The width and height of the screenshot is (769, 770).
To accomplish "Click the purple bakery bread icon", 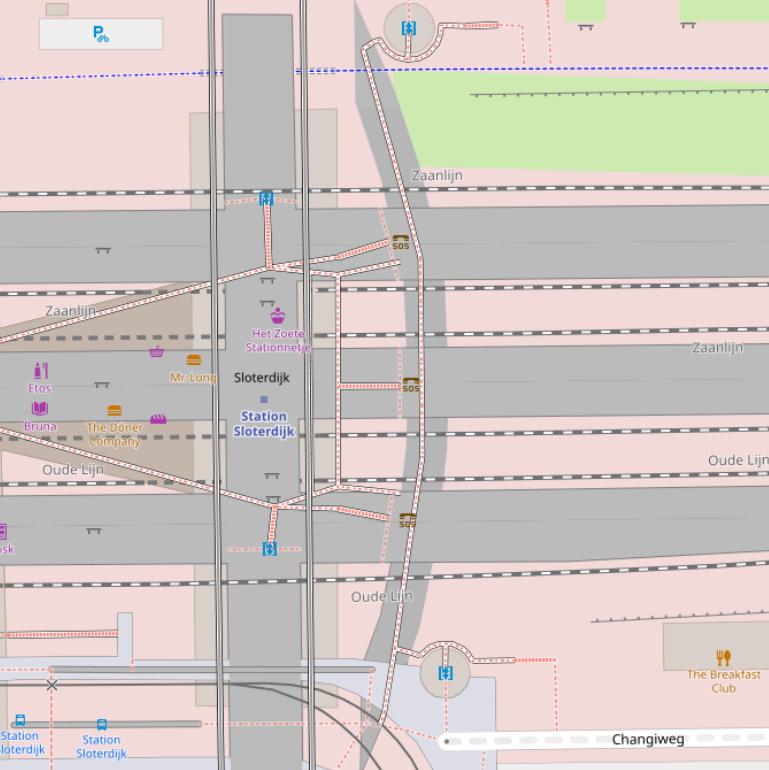I will pos(158,419).
